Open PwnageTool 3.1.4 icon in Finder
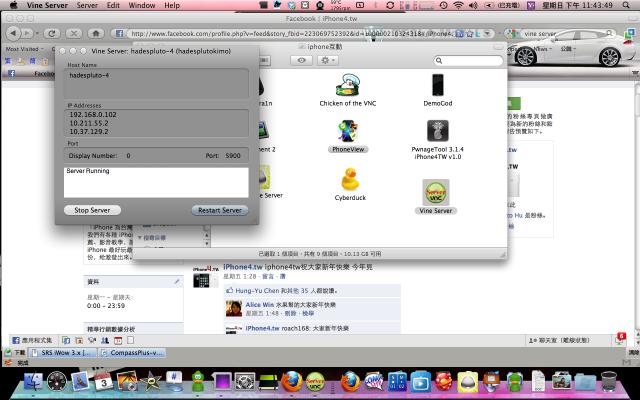This screenshot has width=640, height=400. point(438,131)
